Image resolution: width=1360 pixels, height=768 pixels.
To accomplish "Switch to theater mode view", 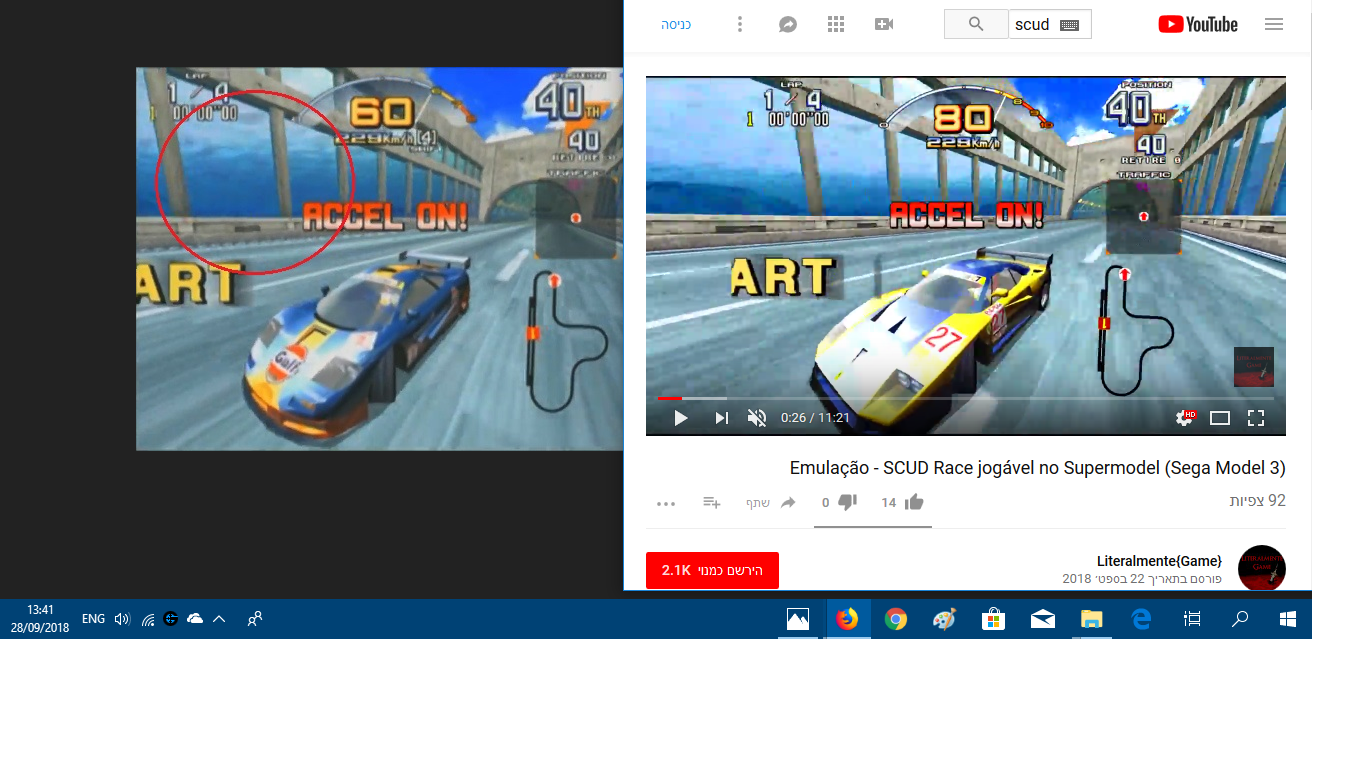I will (x=1220, y=418).
